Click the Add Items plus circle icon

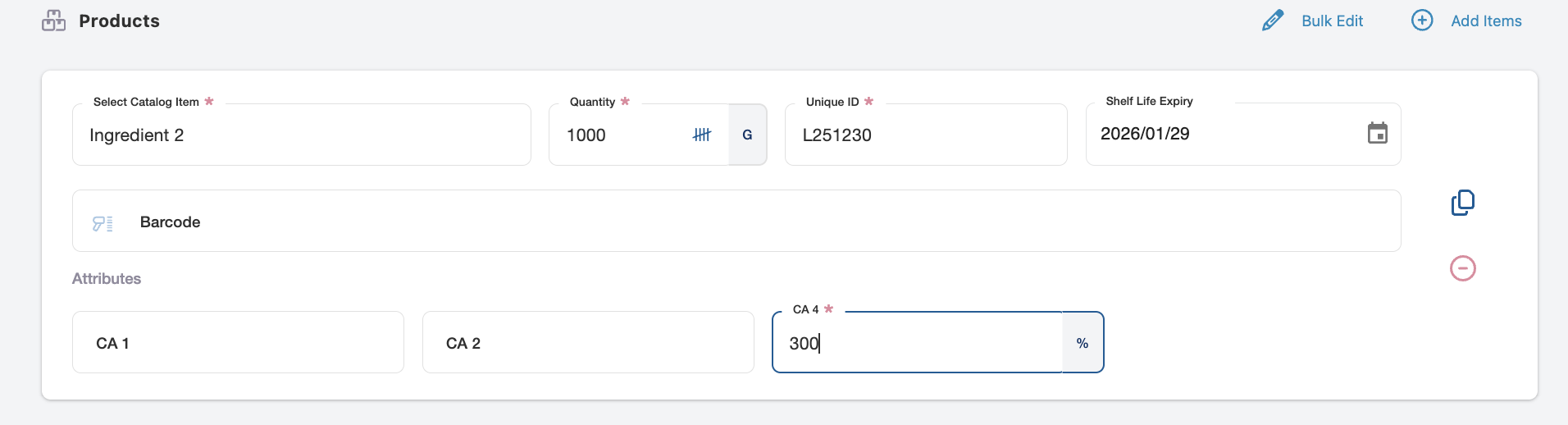pos(1421,21)
